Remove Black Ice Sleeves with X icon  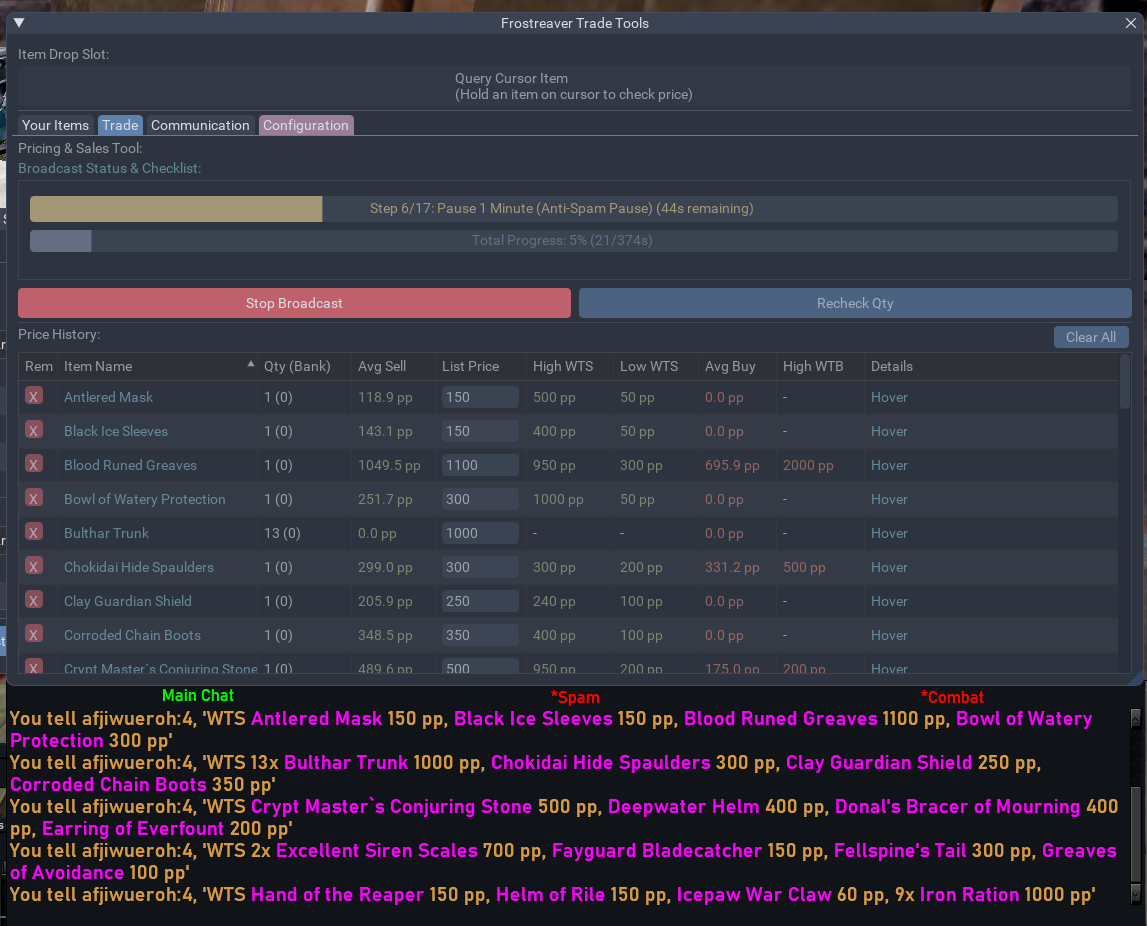coord(34,430)
